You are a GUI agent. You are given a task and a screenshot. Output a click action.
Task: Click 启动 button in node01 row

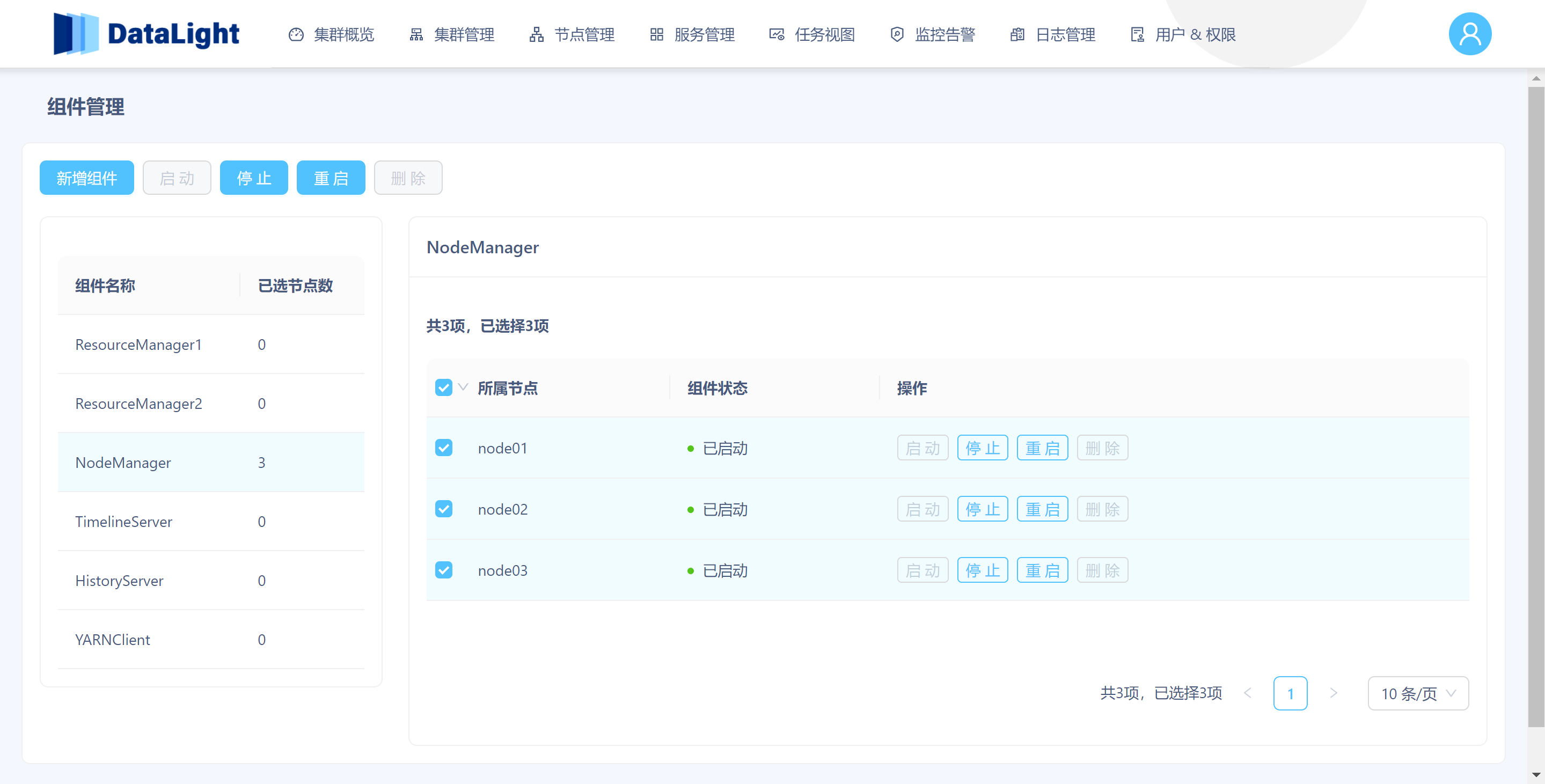pos(922,448)
